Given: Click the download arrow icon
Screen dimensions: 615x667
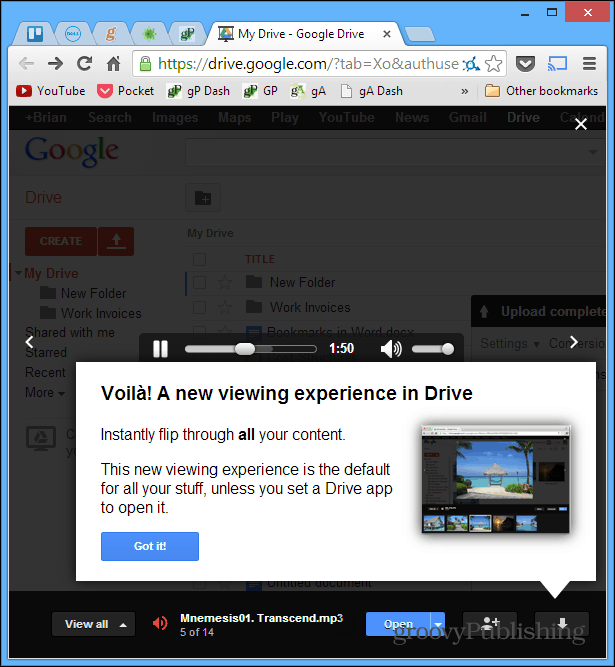Looking at the screenshot, I should click(x=562, y=624).
